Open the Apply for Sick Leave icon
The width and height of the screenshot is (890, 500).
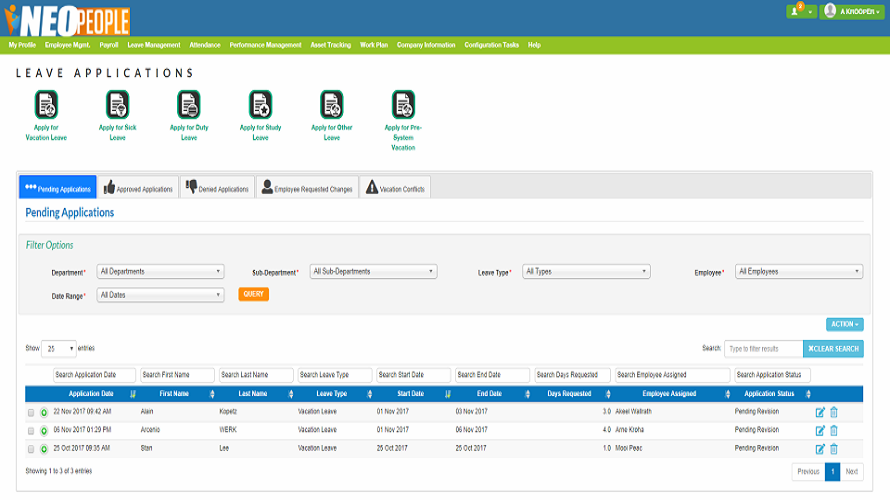pos(118,104)
